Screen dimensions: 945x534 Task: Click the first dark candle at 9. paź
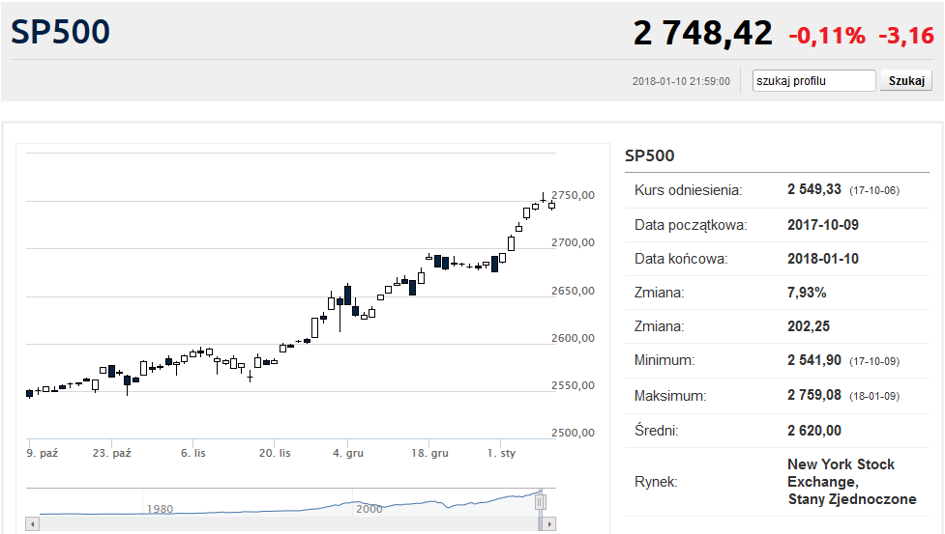coord(29,393)
